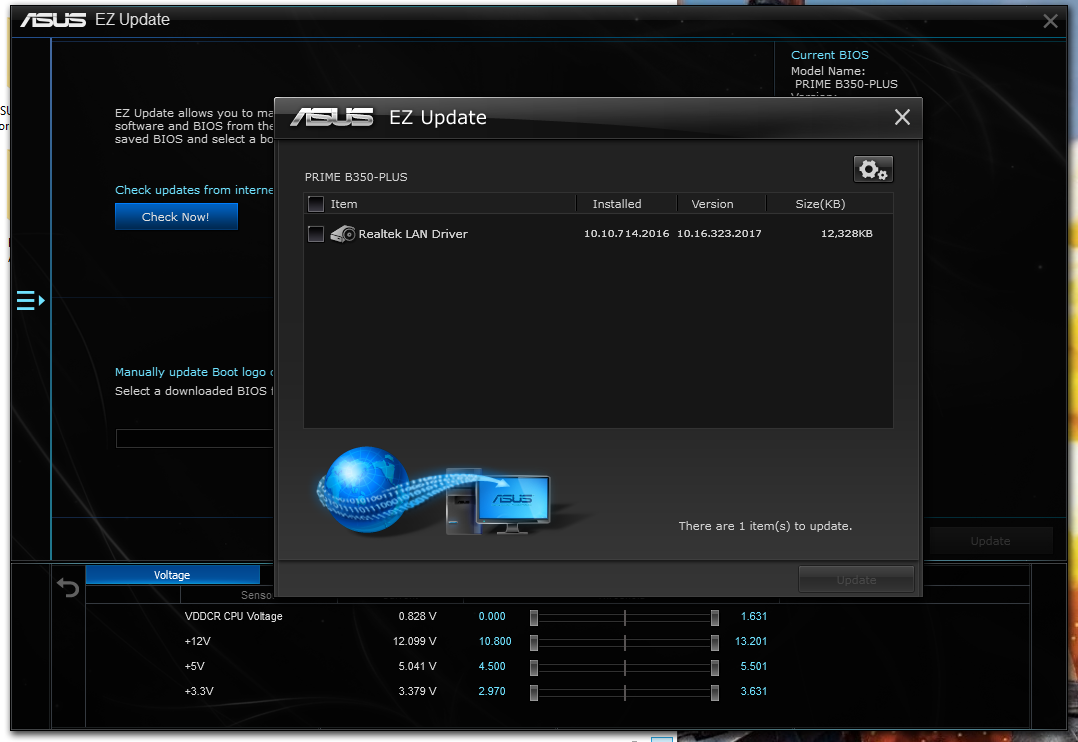
Task: Click lower threshold value 2.970
Action: pos(492,691)
